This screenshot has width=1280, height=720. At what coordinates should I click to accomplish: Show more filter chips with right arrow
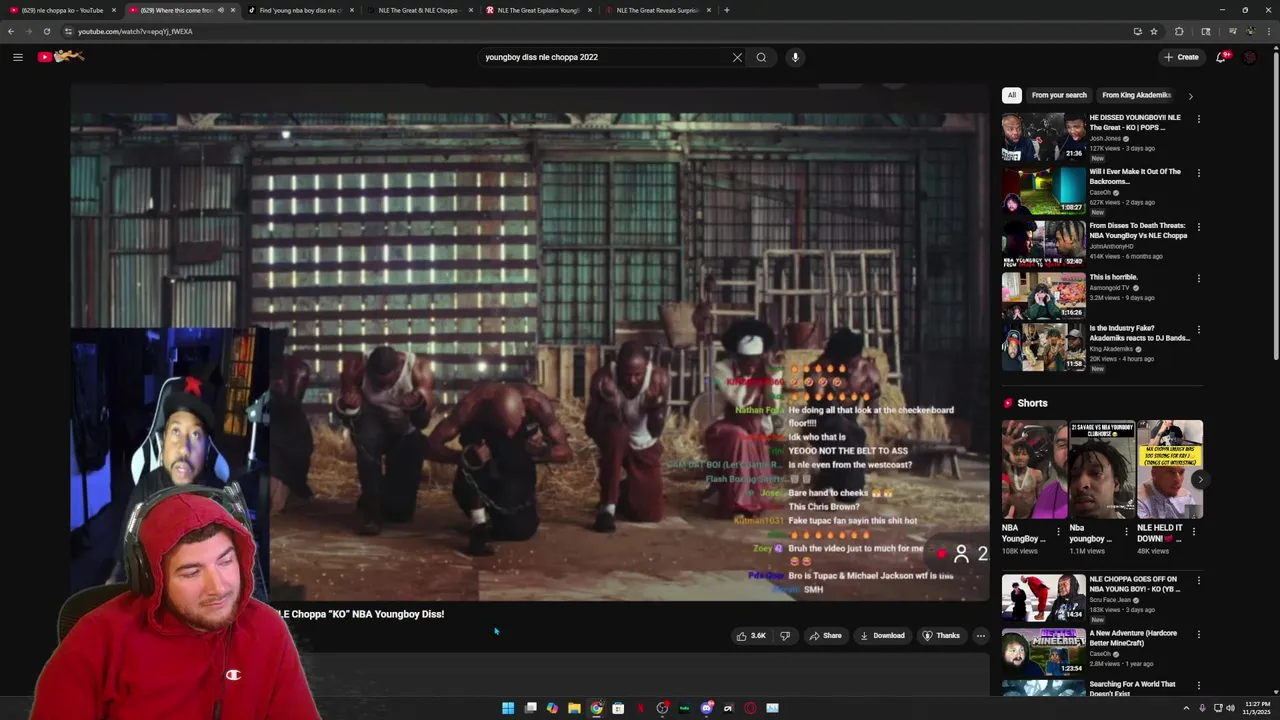pos(1190,96)
